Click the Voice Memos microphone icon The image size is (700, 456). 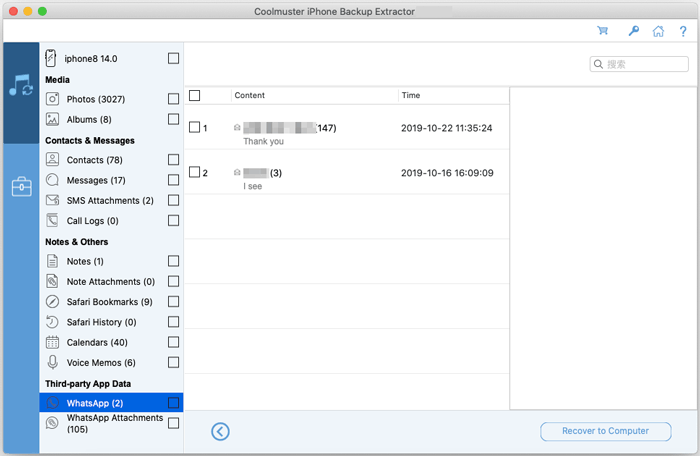[52, 362]
